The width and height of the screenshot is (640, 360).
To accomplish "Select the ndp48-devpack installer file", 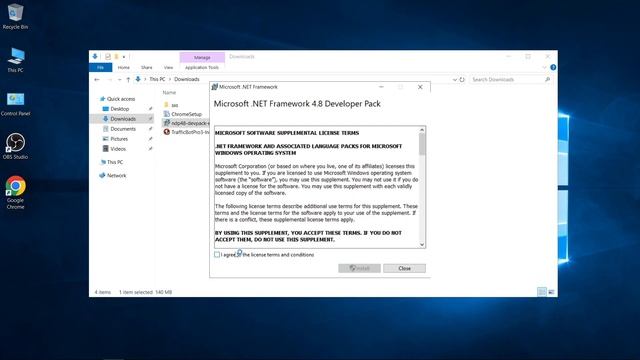I will coord(186,123).
